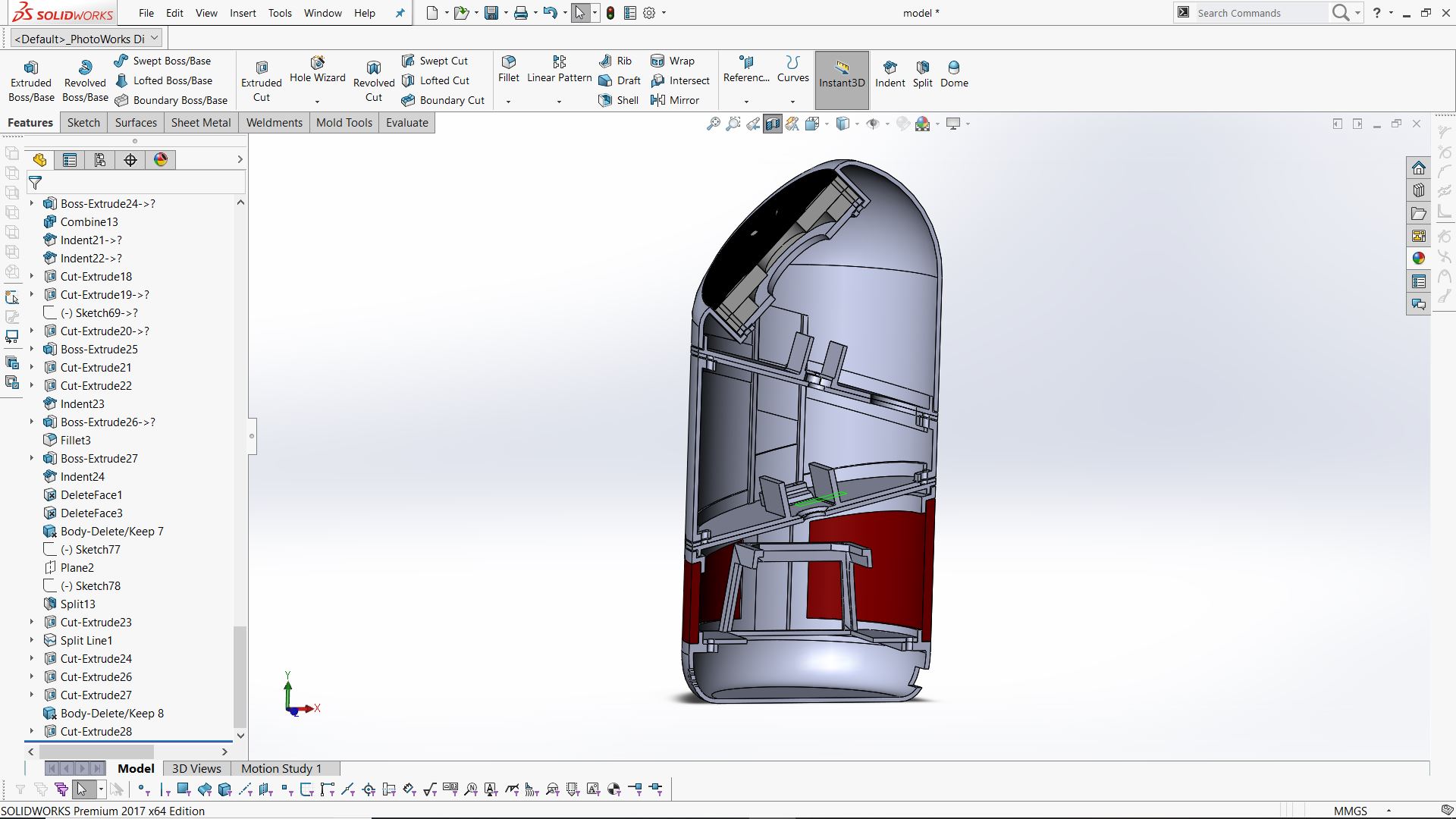Click the Search Commands input field

[1259, 13]
